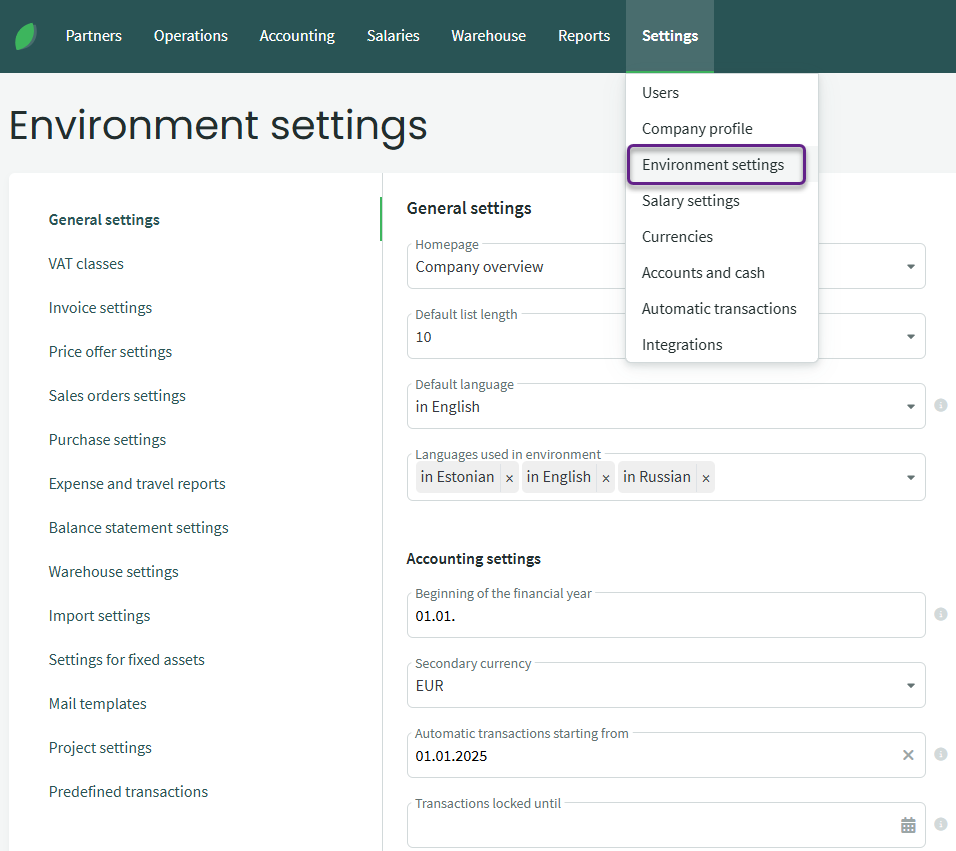Image resolution: width=956 pixels, height=851 pixels.
Task: Expand the Default language dropdown
Action: [x=910, y=407]
